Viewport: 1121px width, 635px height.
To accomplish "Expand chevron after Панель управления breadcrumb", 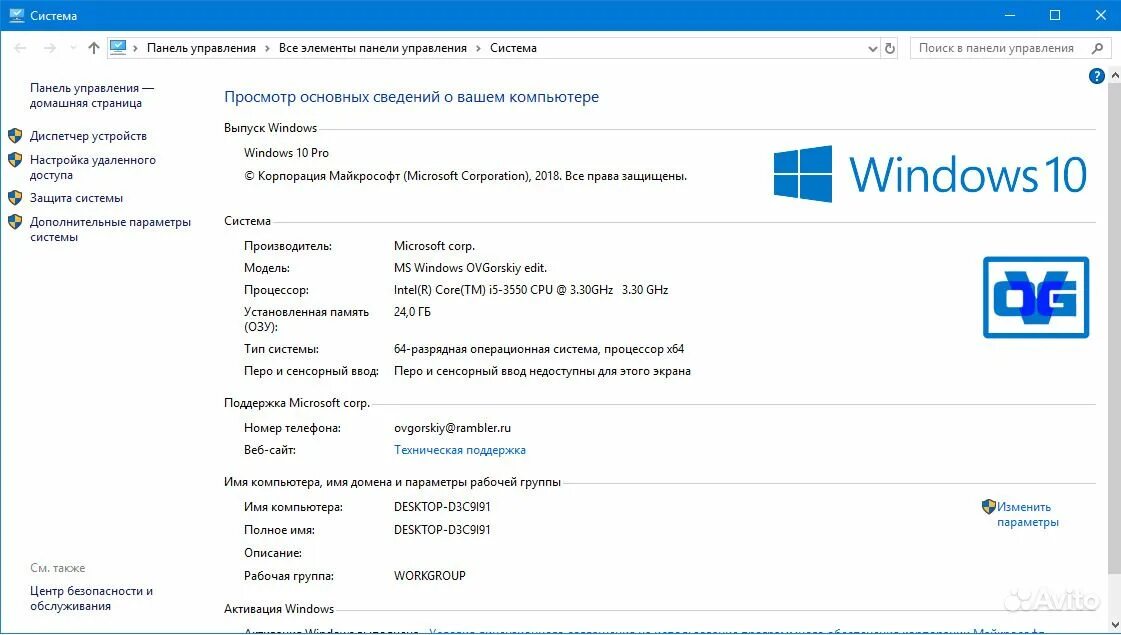I will (x=267, y=48).
